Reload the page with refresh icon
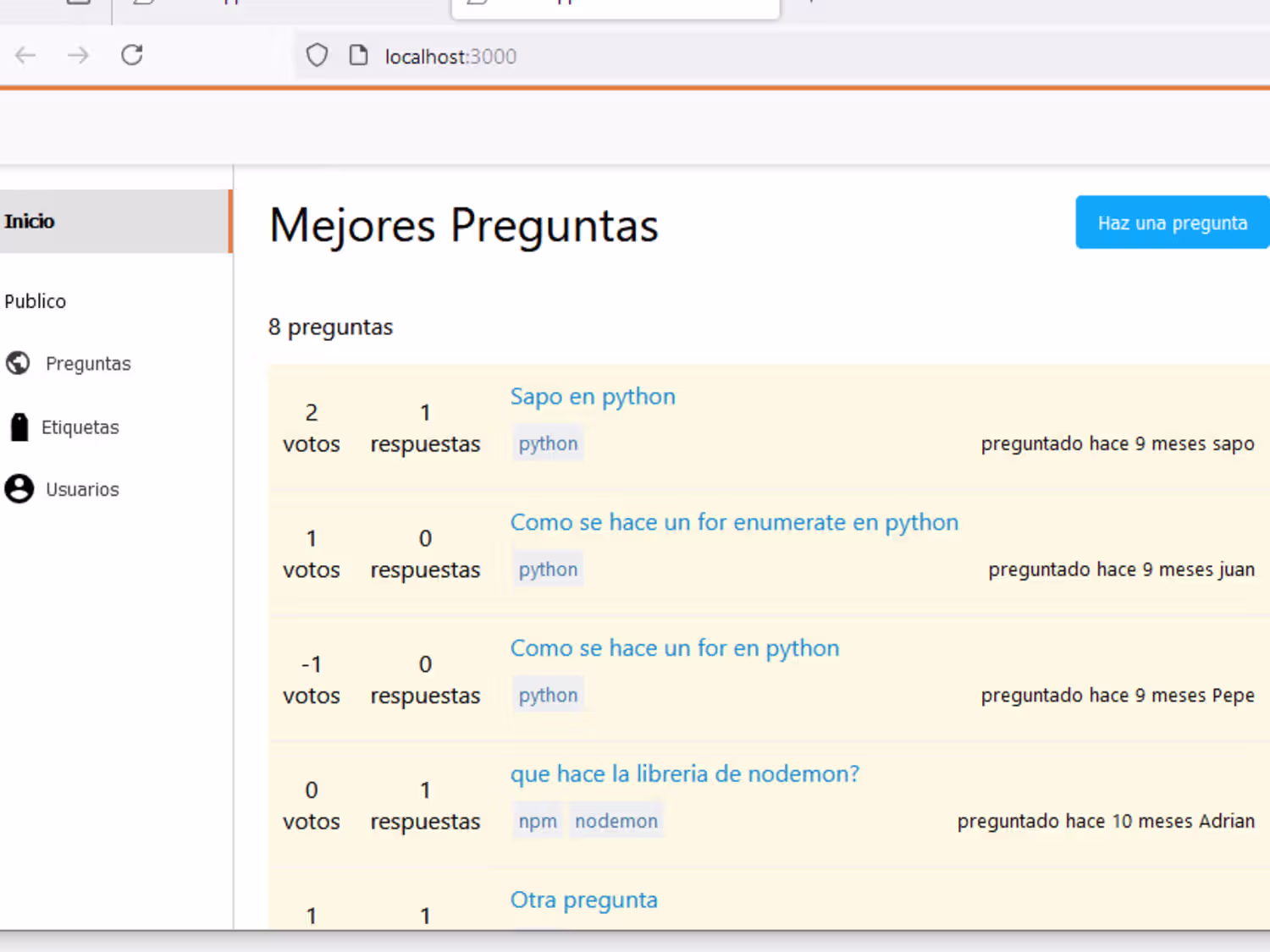 [x=132, y=56]
